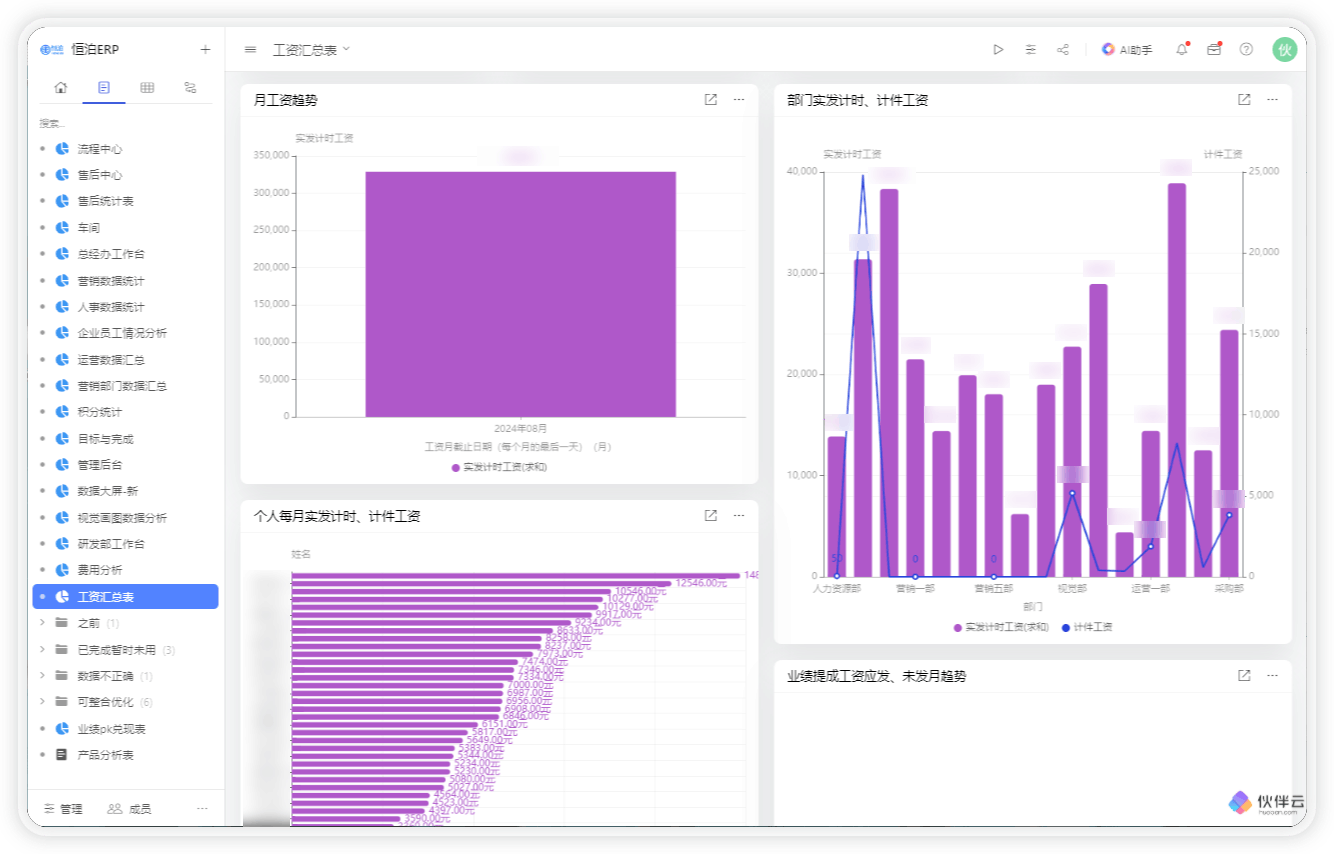Switch to the document list tab icon
1334x854 pixels.
coord(104,88)
